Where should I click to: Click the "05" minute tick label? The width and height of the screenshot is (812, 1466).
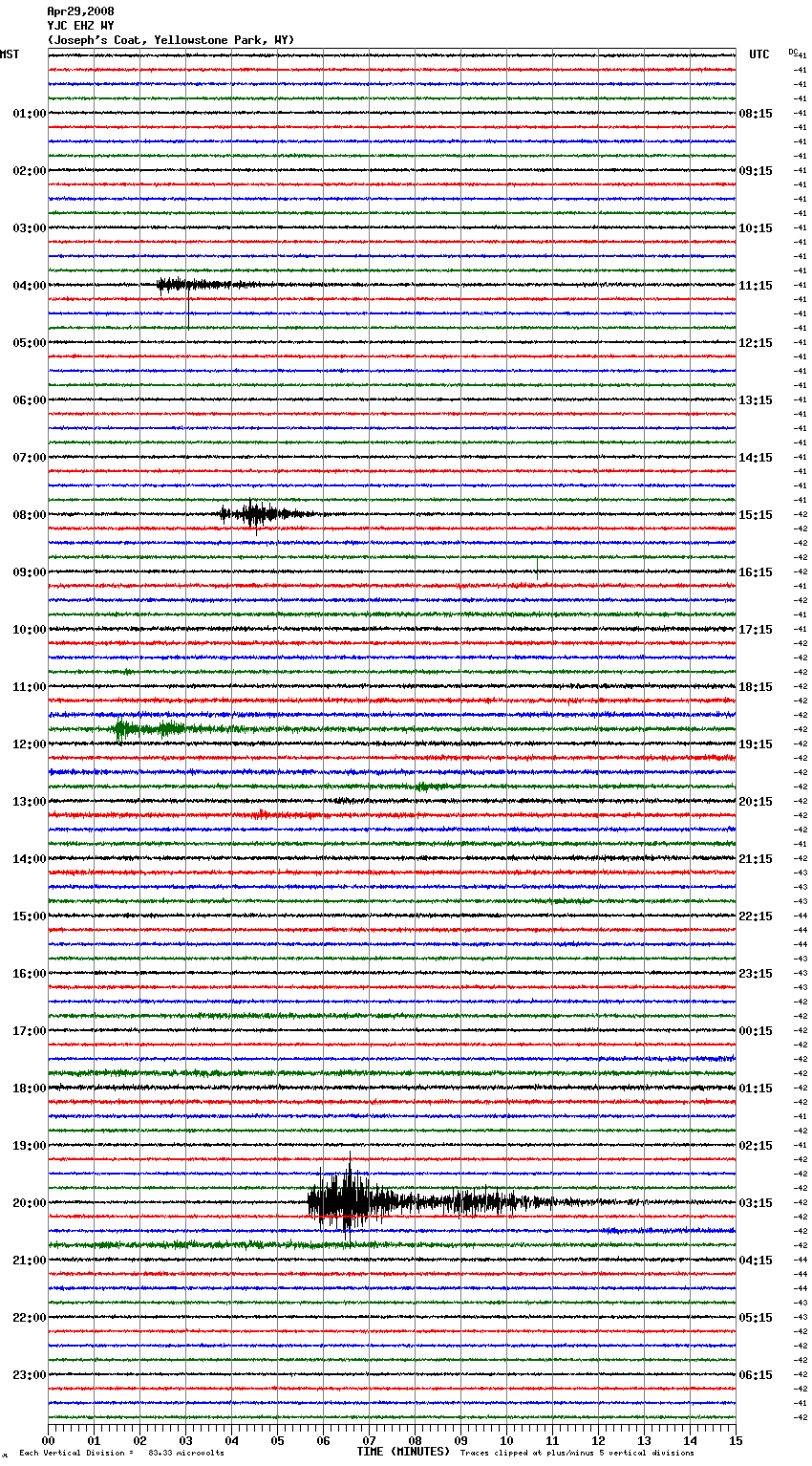click(277, 1440)
